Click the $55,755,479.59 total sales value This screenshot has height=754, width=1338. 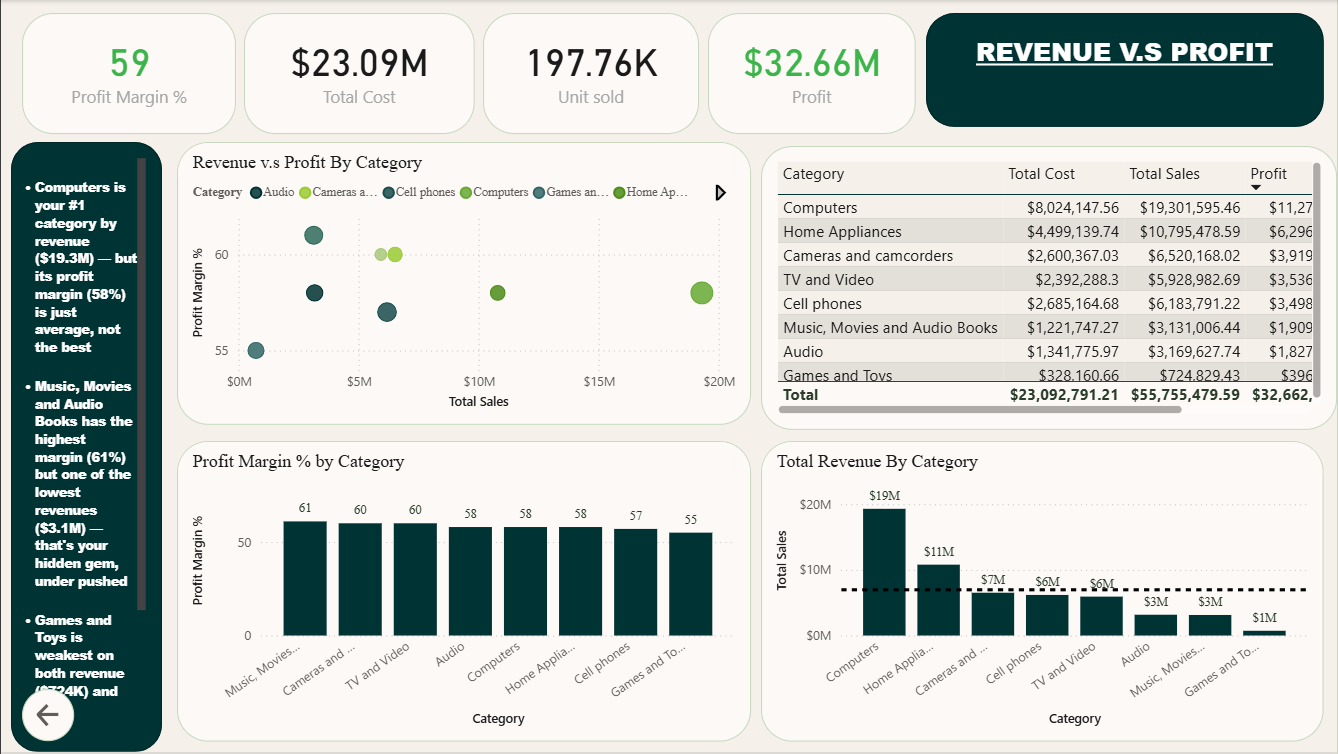[1185, 395]
